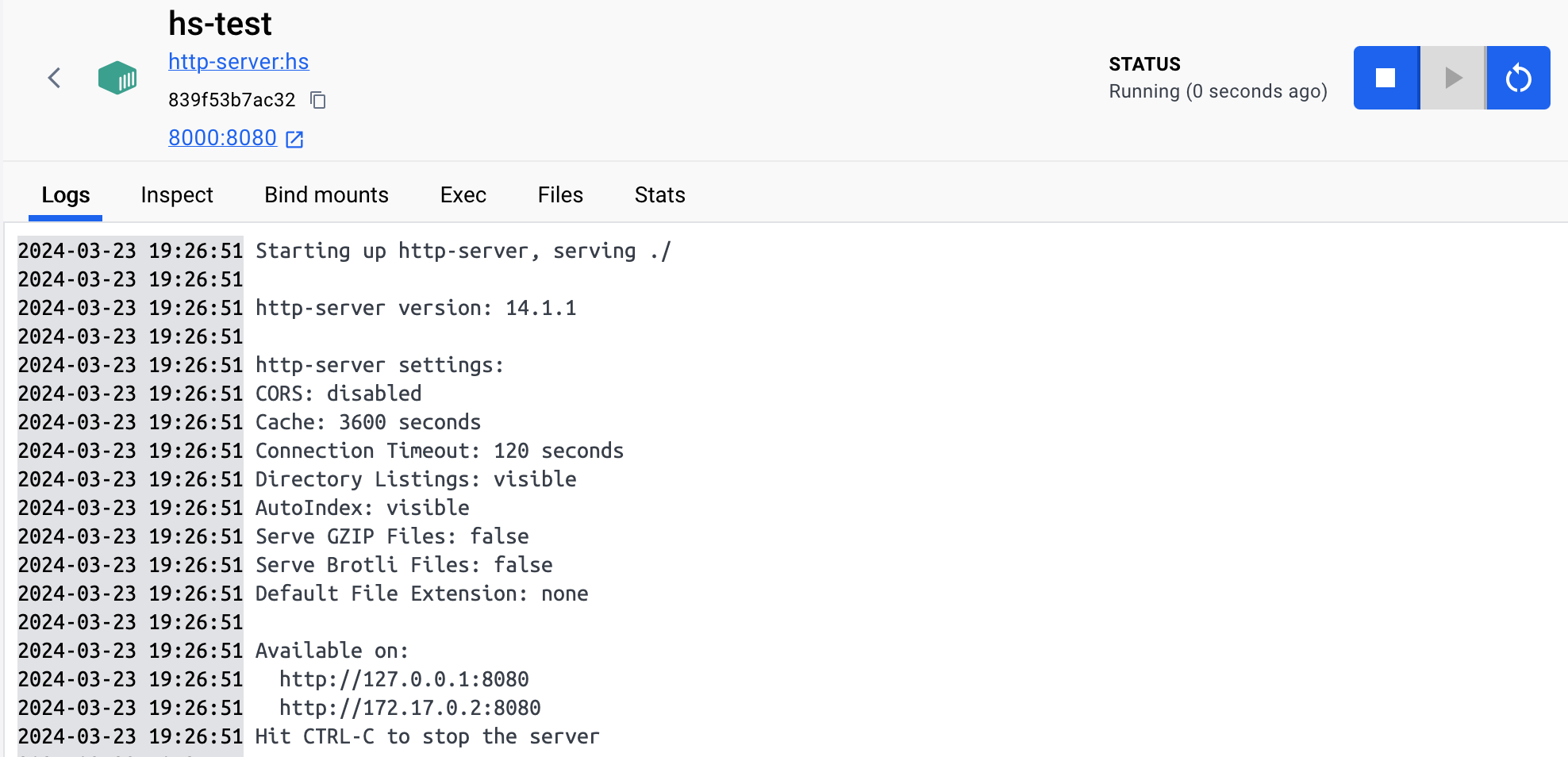The height and width of the screenshot is (757, 1568).
Task: Click log line 'Available on:'
Action: pyautogui.click(x=332, y=651)
